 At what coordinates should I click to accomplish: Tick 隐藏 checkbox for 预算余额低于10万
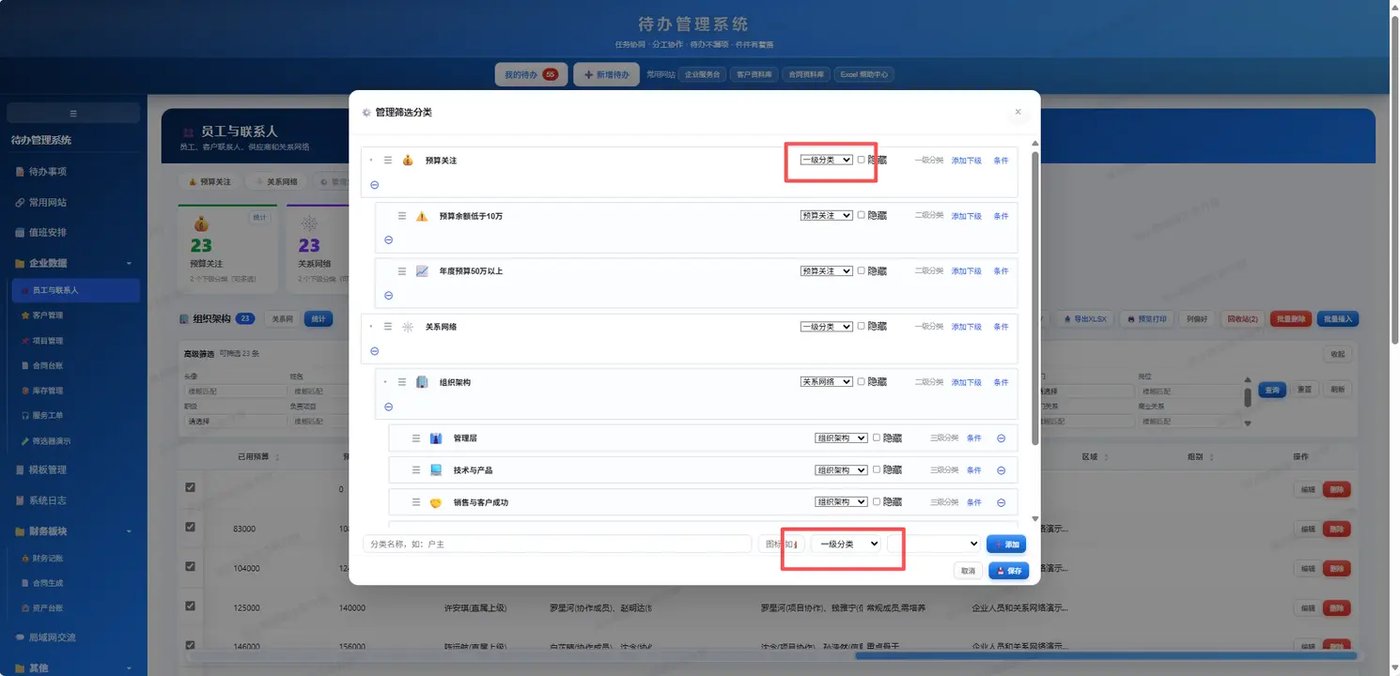tap(861, 216)
